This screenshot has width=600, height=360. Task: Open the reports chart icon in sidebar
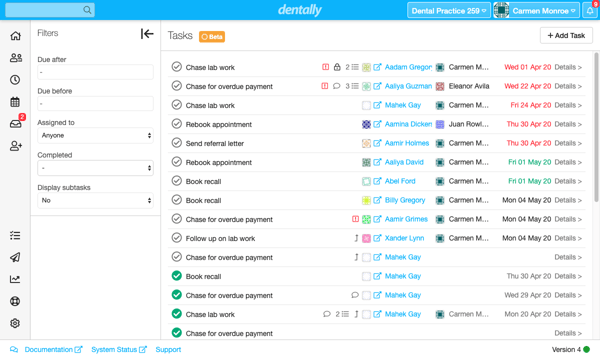[x=15, y=279]
